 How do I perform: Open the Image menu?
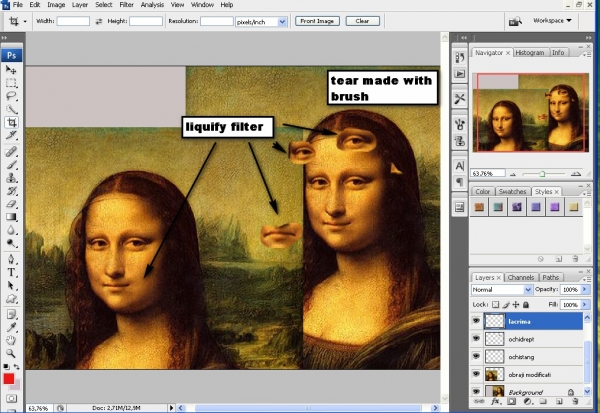pos(56,5)
